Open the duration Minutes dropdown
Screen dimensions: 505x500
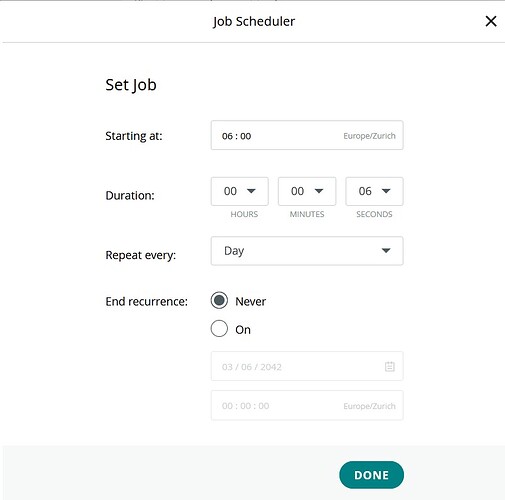pos(307,191)
